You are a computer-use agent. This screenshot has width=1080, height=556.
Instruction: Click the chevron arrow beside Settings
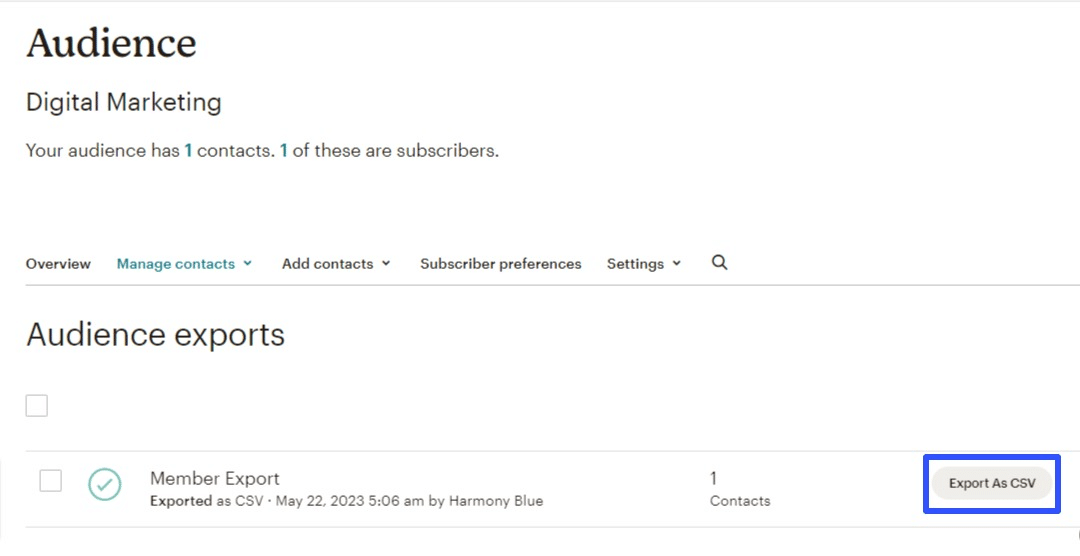point(676,263)
